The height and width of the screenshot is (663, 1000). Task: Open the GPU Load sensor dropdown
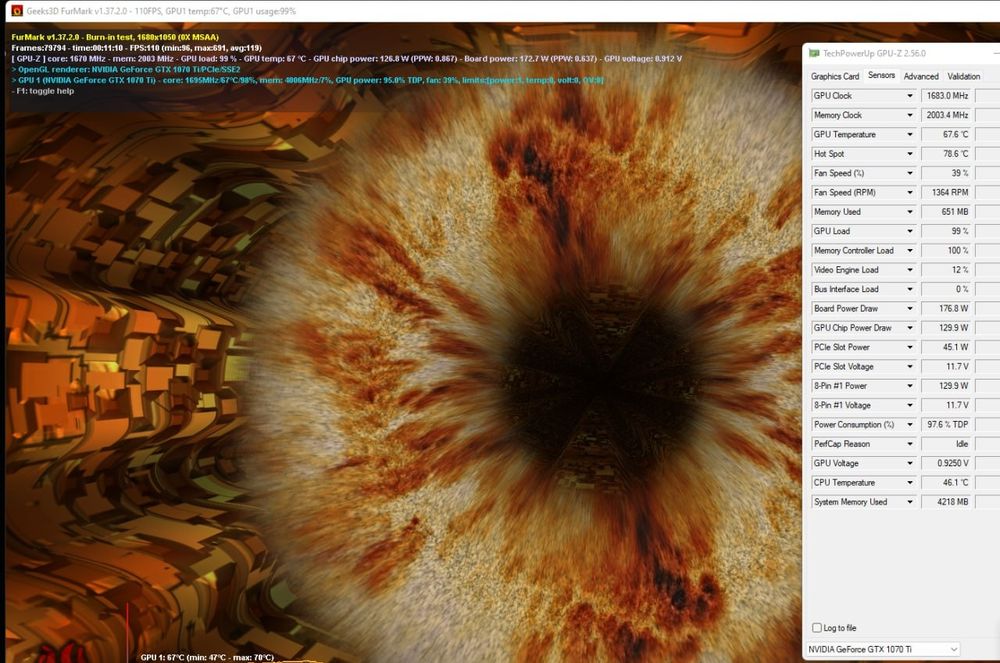[x=910, y=231]
